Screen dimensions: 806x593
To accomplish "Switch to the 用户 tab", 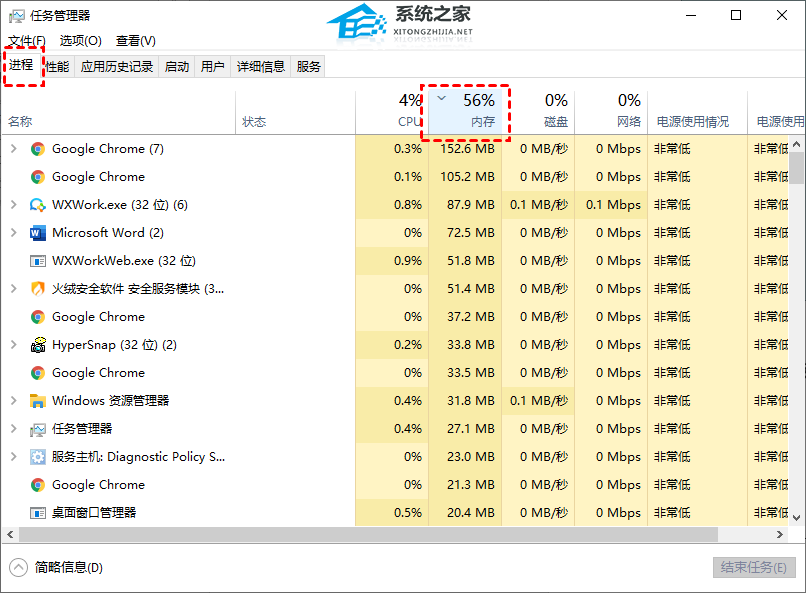I will 212,67.
